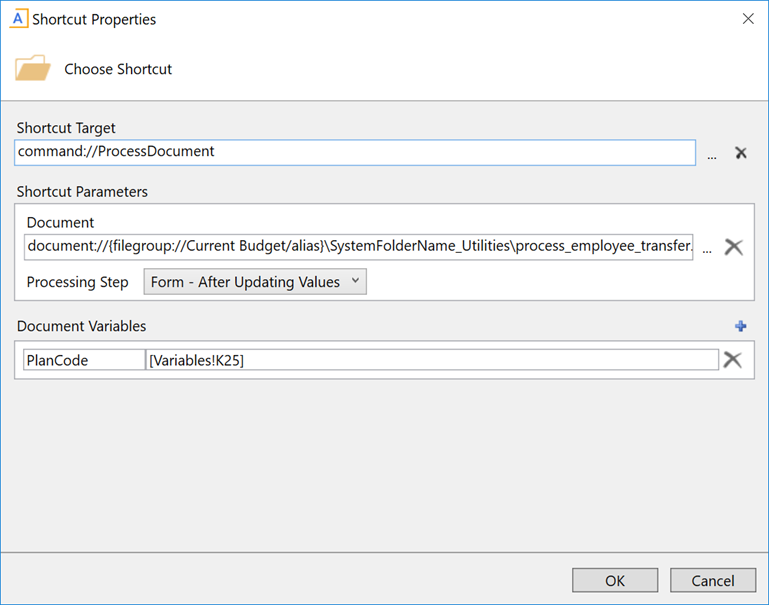The image size is (769, 605).
Task: Delete the PlanCode variable row
Action: pyautogui.click(x=732, y=360)
